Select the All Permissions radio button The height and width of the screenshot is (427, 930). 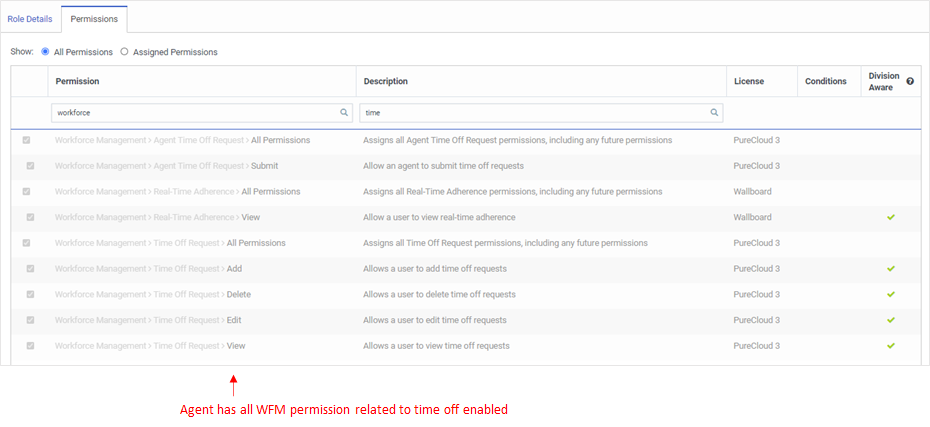point(45,51)
